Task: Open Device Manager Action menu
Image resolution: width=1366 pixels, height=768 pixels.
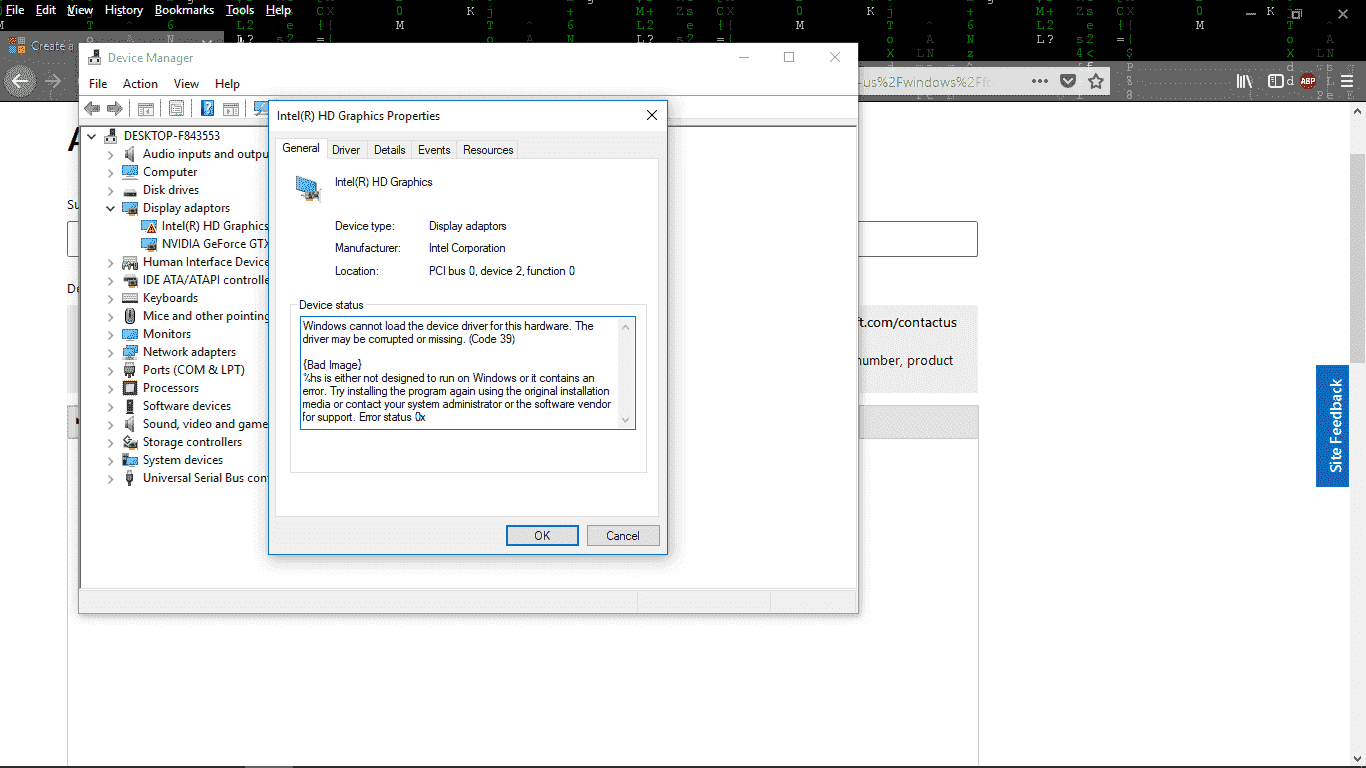Action: [140, 84]
